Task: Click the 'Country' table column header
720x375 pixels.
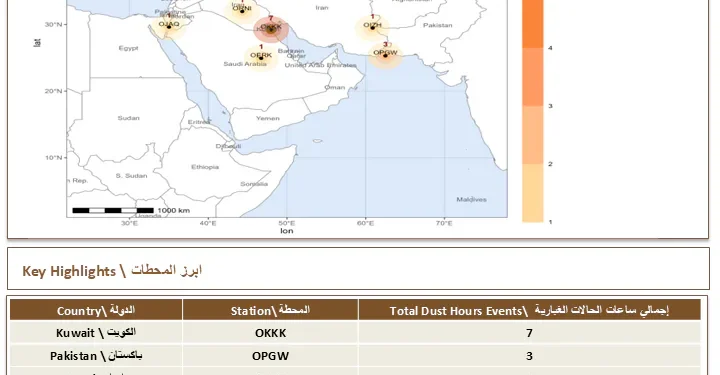Action: click(96, 311)
